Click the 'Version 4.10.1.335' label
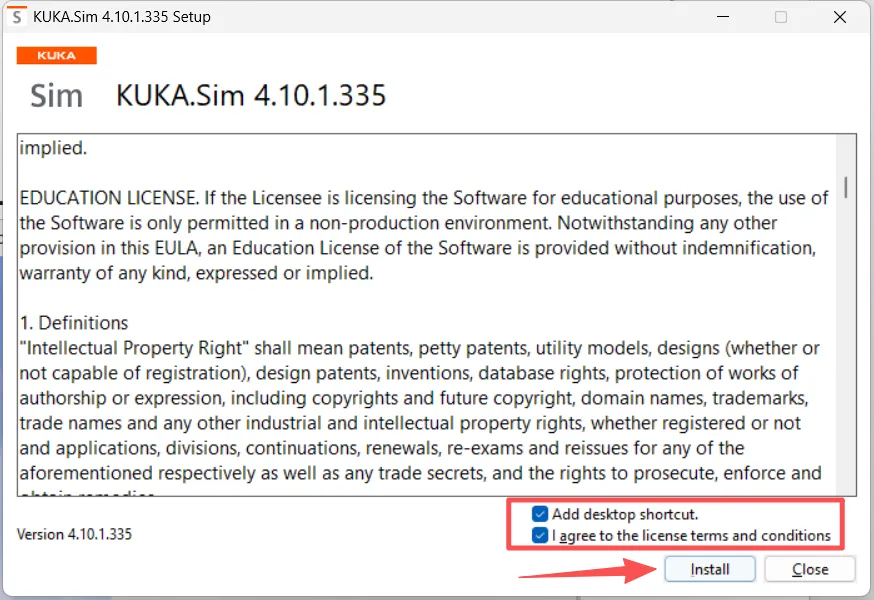This screenshot has width=874, height=600. point(74,534)
